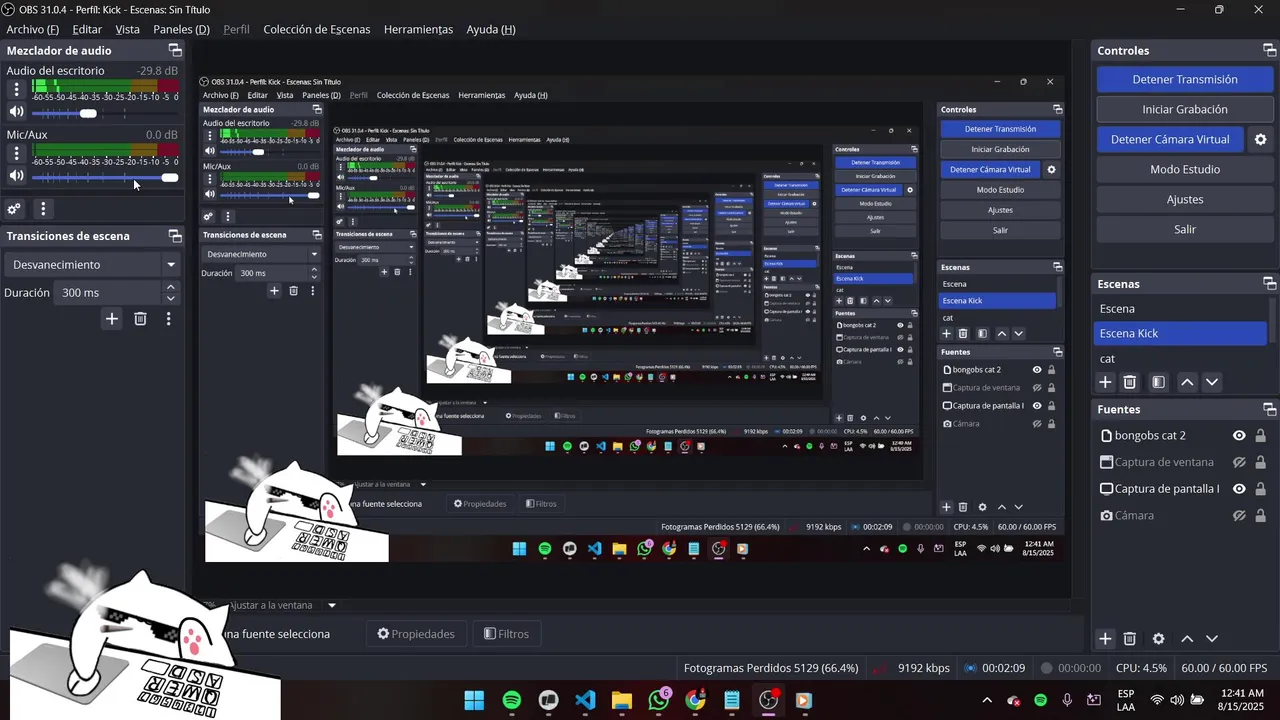This screenshot has width=1280, height=720.
Task: Open Mic/Aux three-dot options menu
Action: pos(16,153)
